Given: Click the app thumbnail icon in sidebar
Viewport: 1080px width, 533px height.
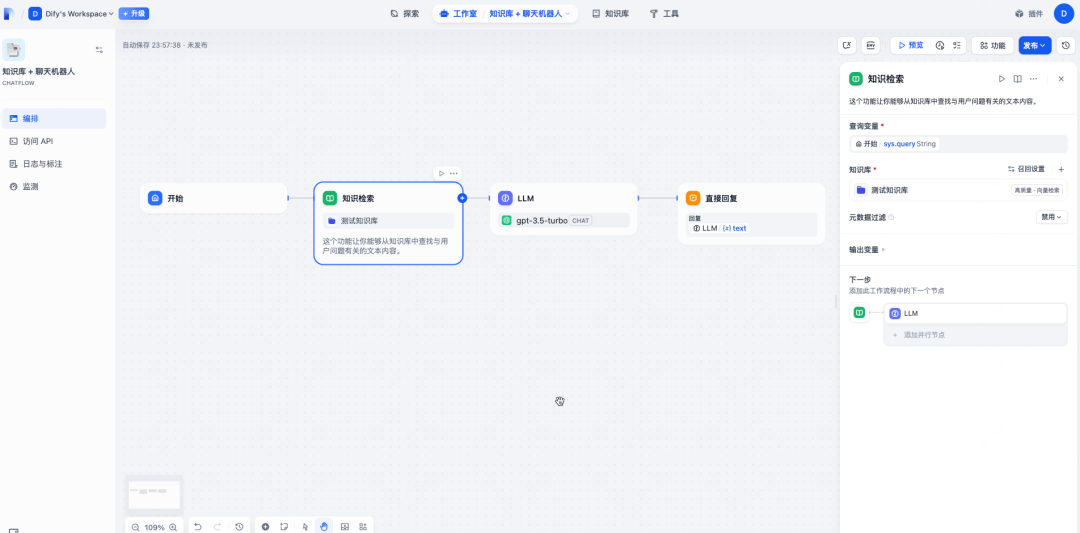Looking at the screenshot, I should [x=14, y=50].
